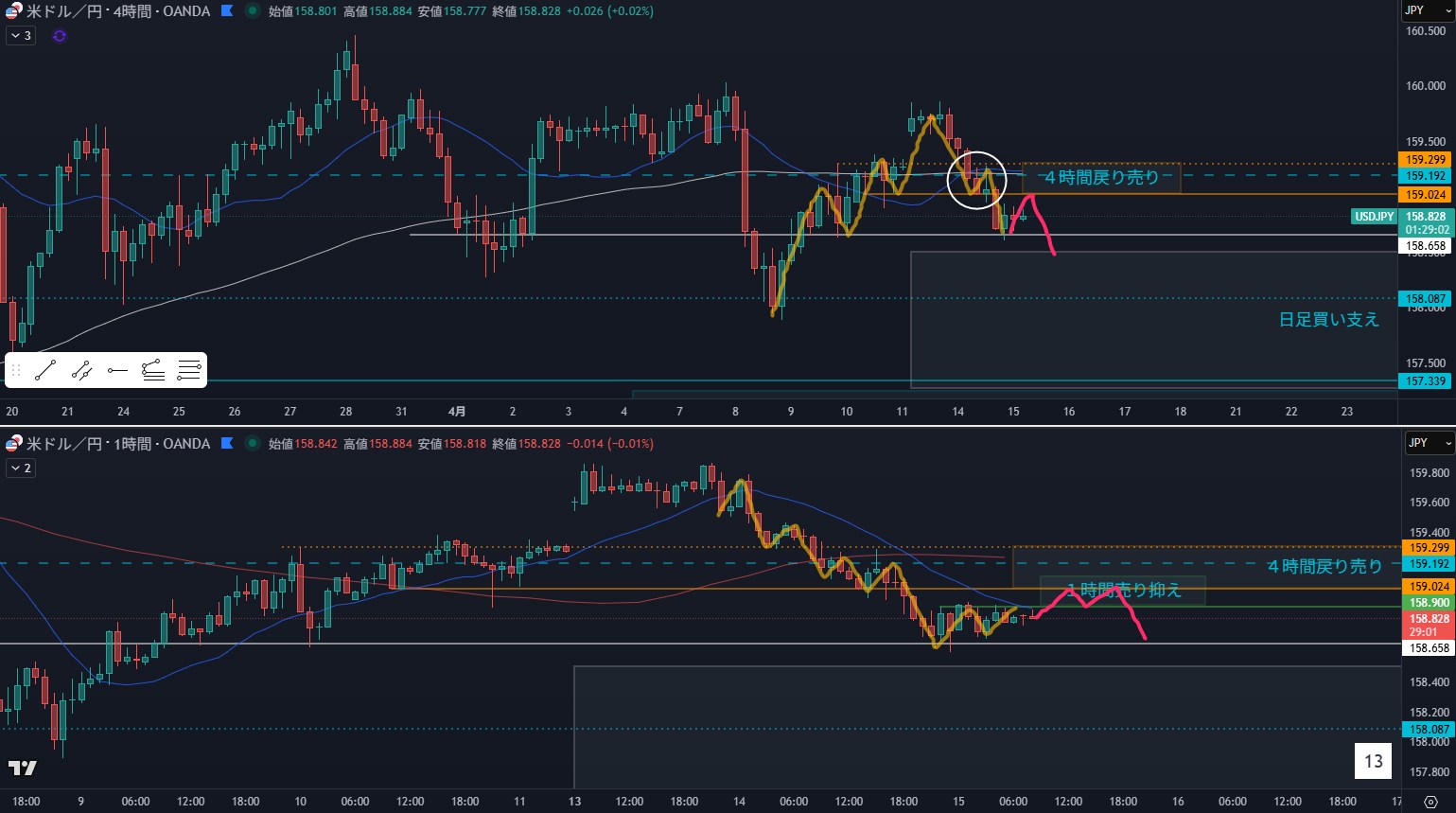Select the multi-level horizontal lines tool
This screenshot has width=1456, height=813.
(189, 370)
